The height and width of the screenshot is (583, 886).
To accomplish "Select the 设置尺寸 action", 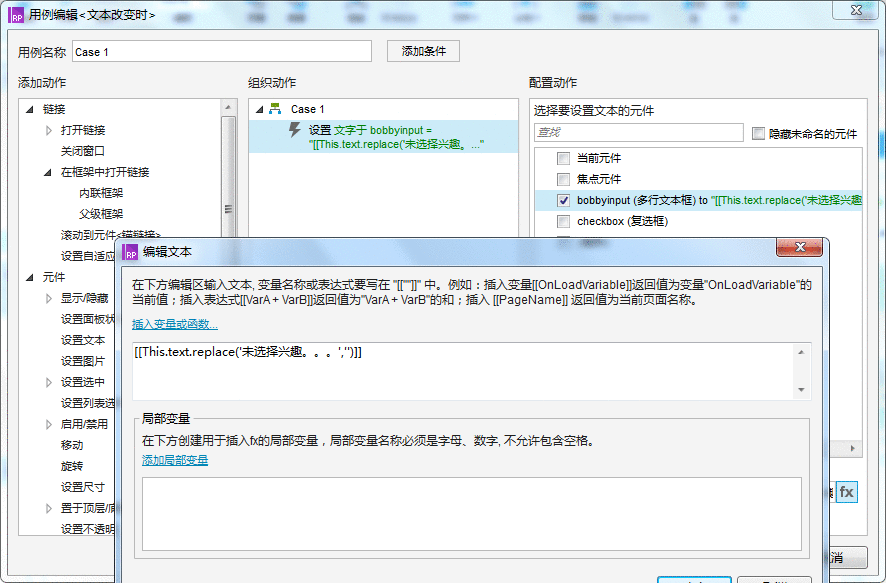I will point(82,487).
